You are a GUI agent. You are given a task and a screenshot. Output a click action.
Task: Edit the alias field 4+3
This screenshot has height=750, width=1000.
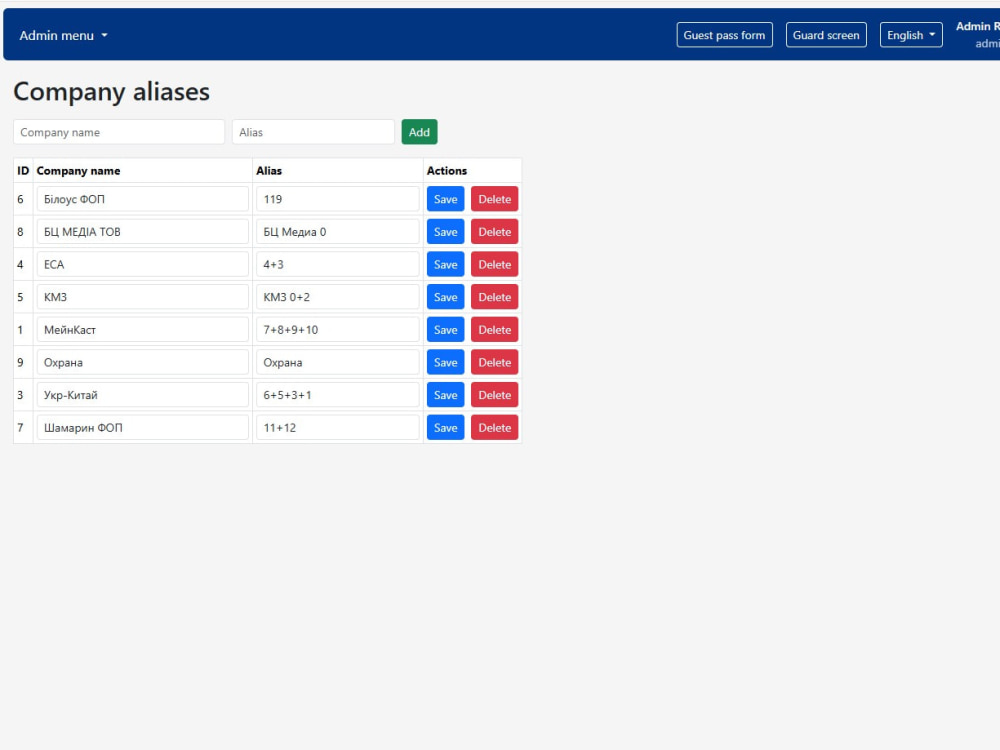(337, 264)
